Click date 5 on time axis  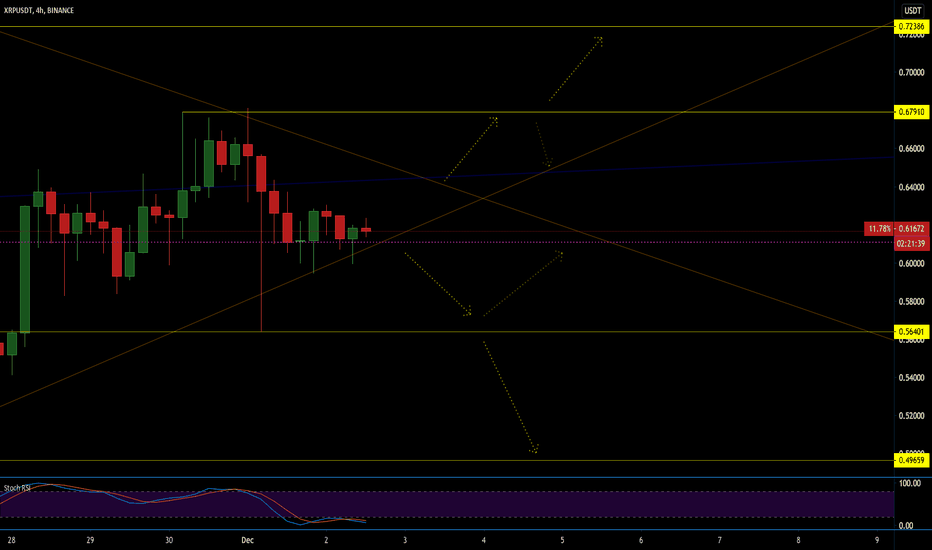tap(562, 540)
